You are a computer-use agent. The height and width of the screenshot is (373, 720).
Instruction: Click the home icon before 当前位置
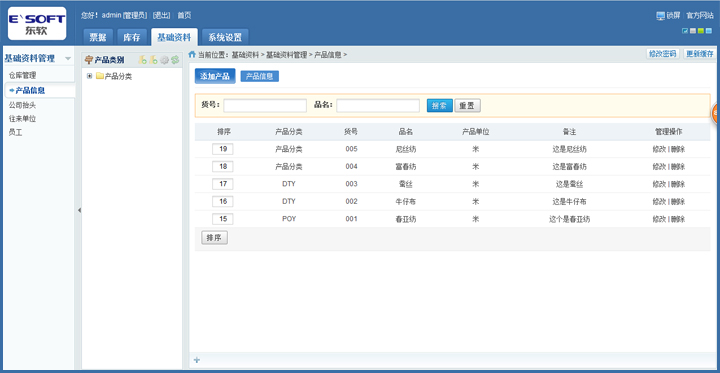(x=192, y=54)
